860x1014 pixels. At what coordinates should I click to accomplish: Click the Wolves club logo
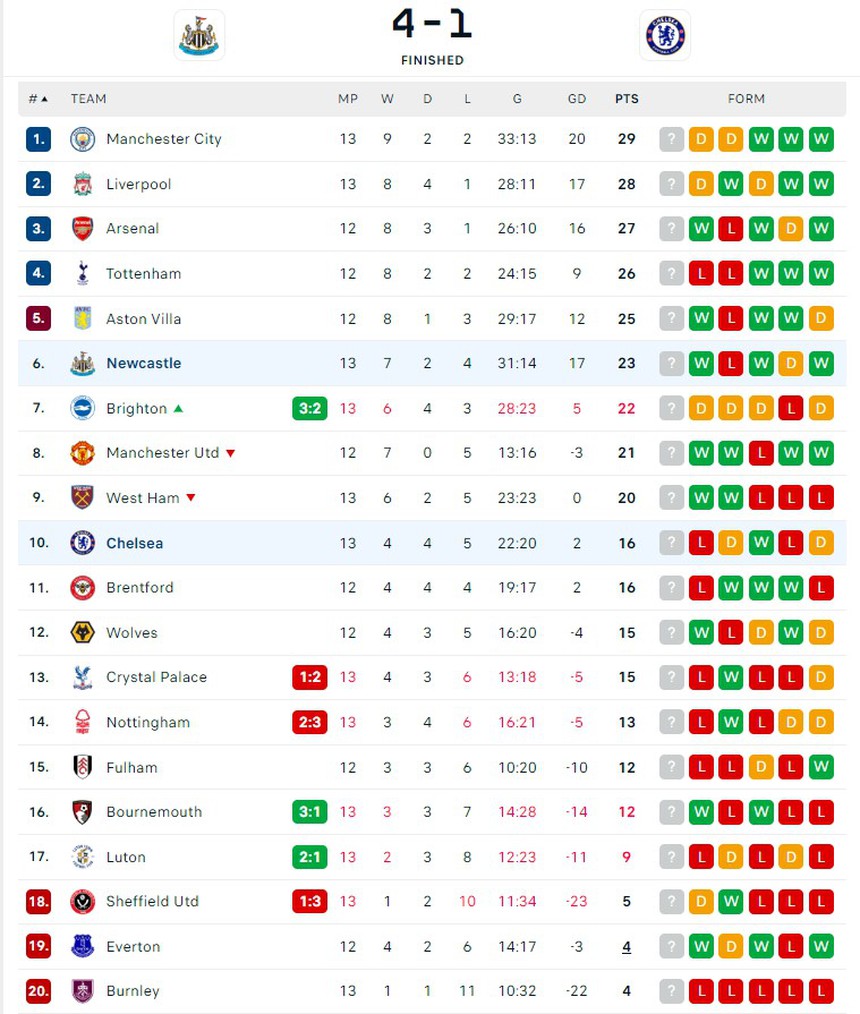(x=82, y=632)
